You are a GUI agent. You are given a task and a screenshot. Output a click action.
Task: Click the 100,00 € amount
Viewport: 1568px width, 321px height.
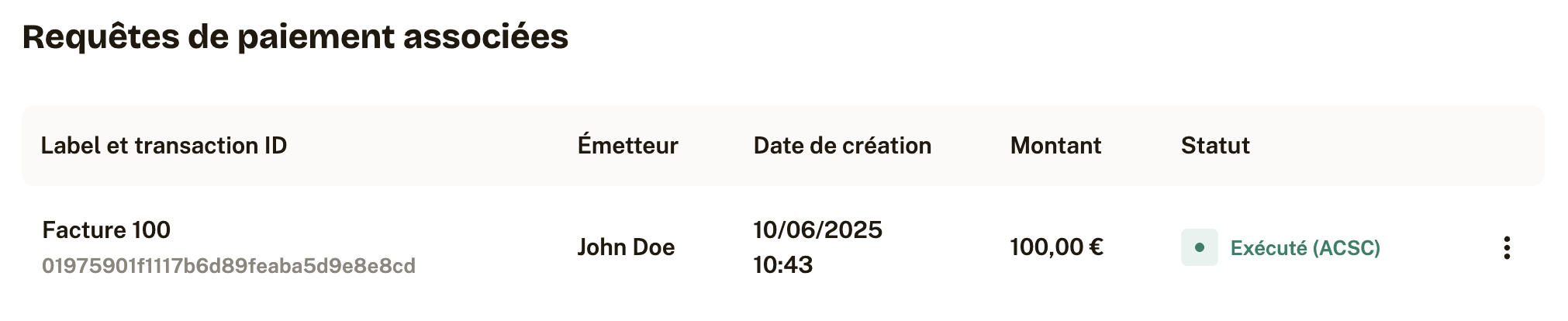point(1056,247)
